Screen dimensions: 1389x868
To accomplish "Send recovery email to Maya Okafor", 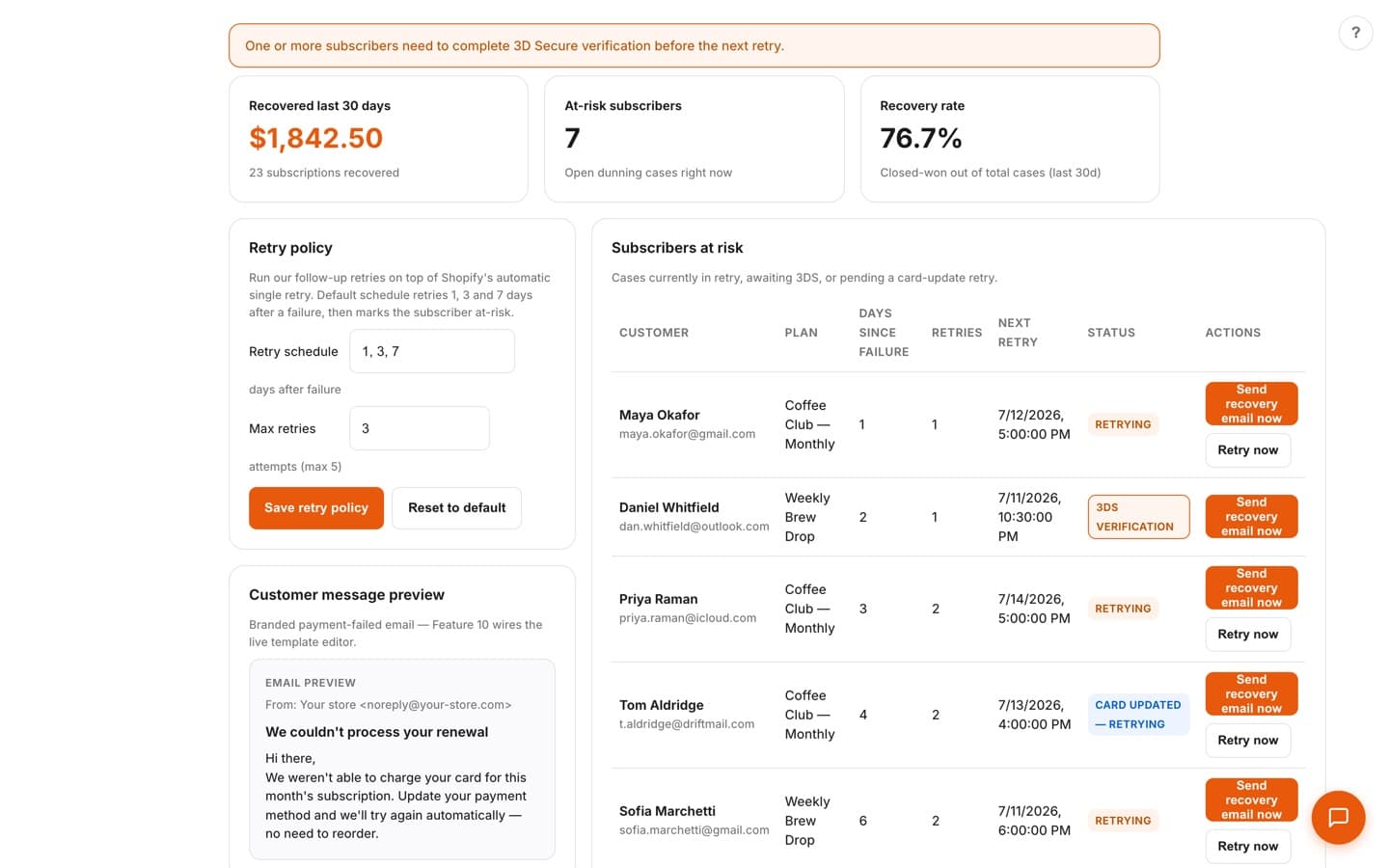I will (x=1251, y=404).
